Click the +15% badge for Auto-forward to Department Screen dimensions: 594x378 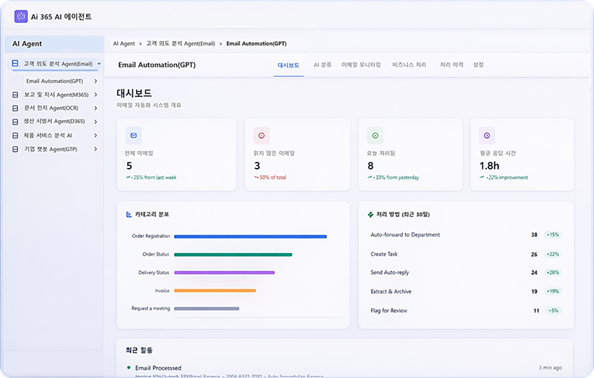(553, 235)
